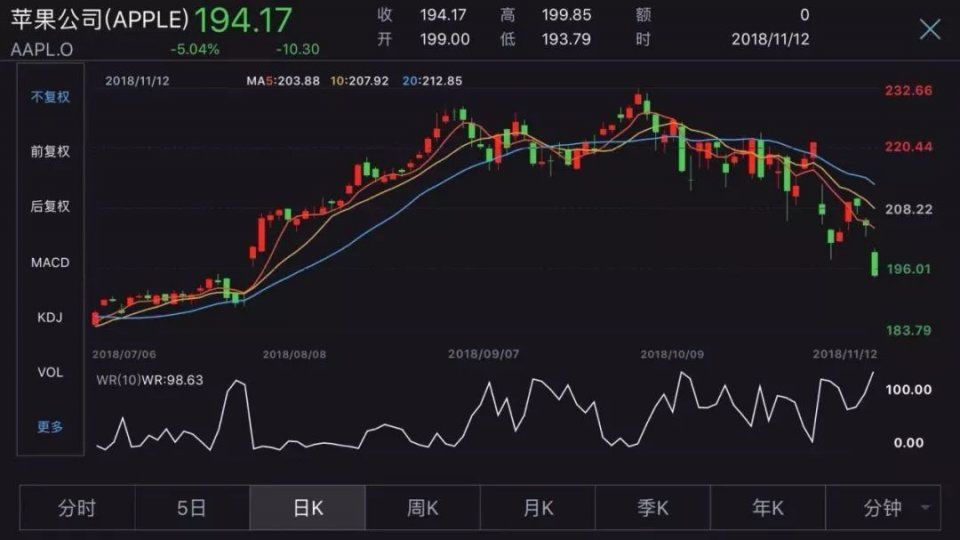Click the MA20 212.85 legend value
This screenshot has width=960, height=540.
[432, 81]
